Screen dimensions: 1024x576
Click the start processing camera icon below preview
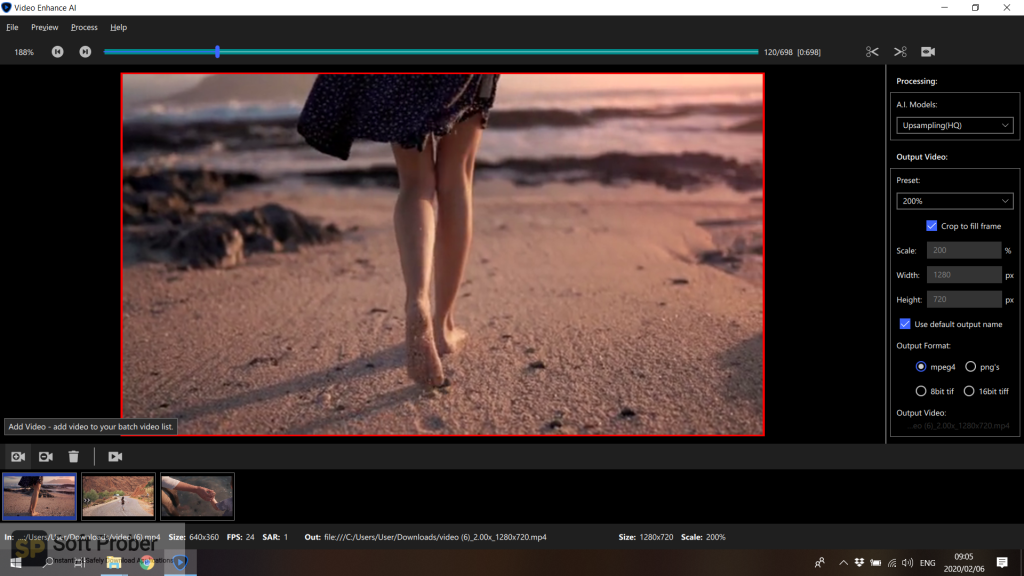point(115,457)
